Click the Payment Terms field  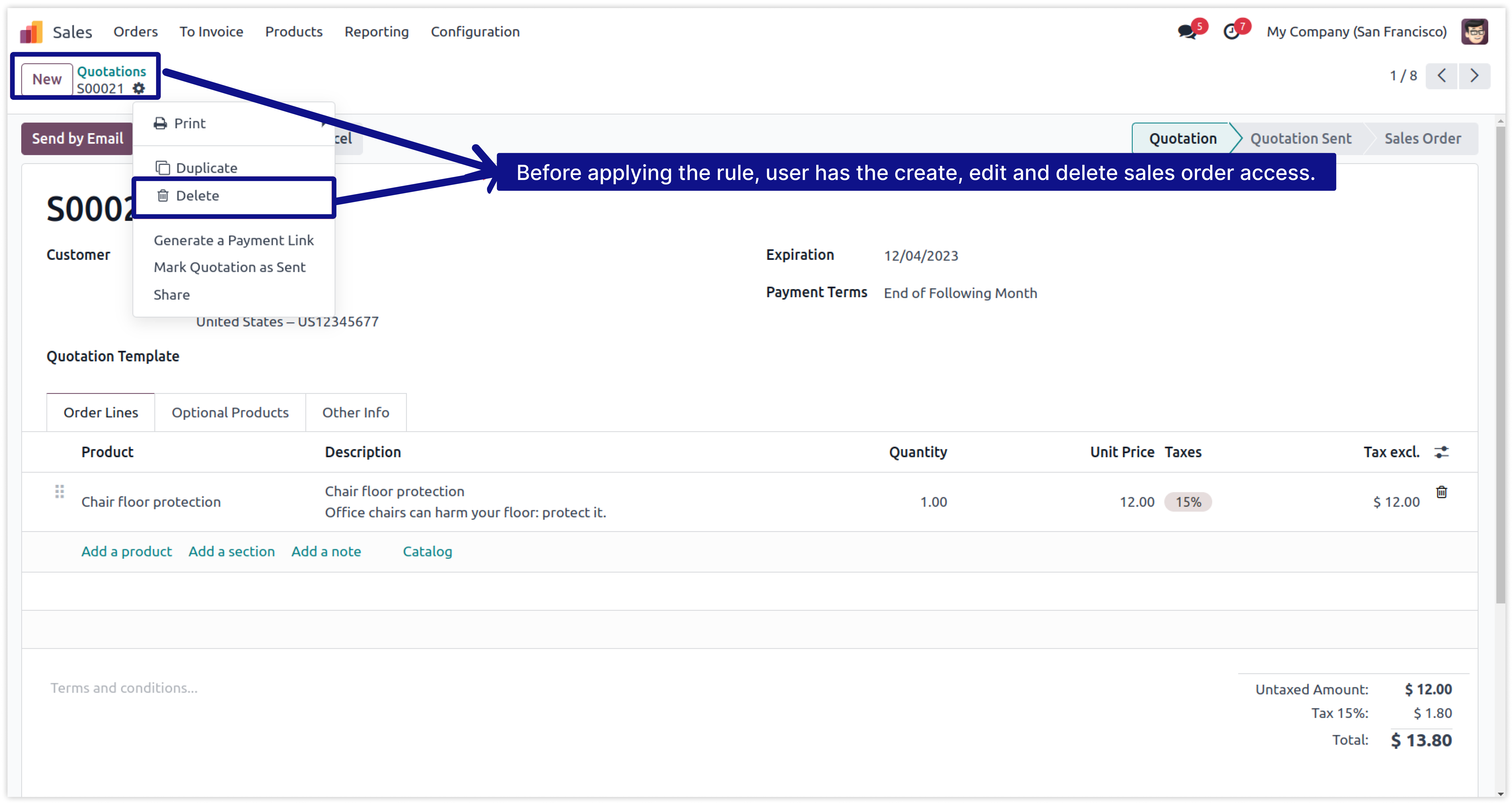(x=961, y=293)
